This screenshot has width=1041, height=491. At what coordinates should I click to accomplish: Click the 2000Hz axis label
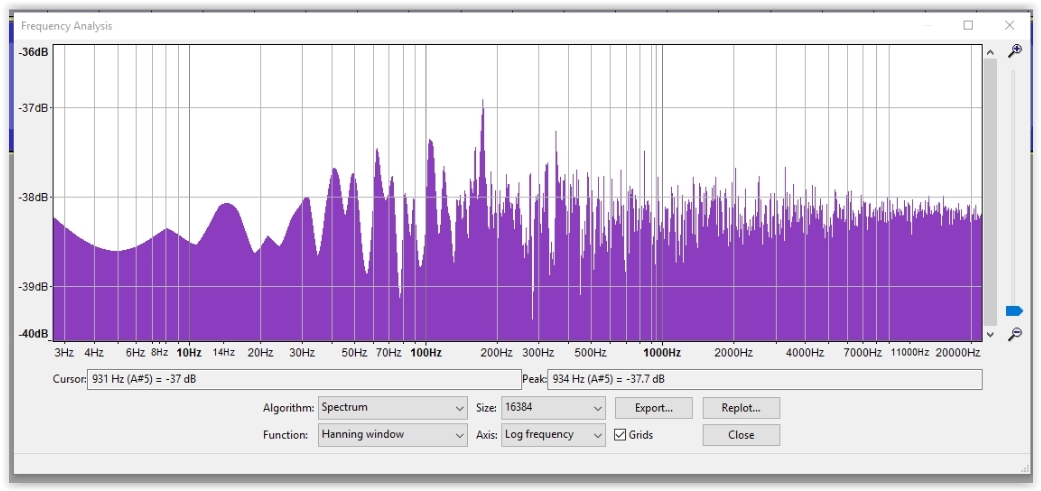[733, 353]
